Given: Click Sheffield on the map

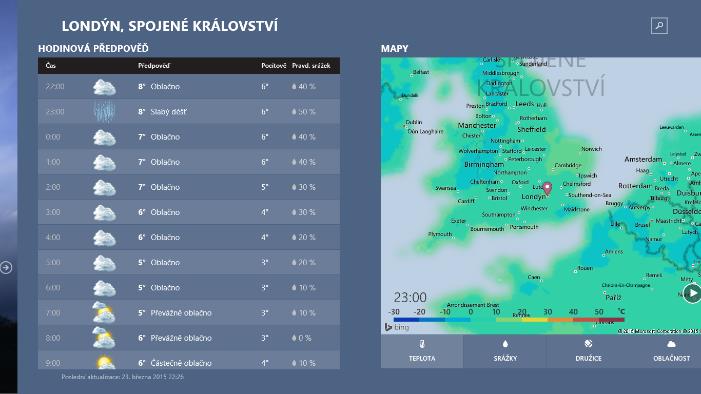Looking at the screenshot, I should [531, 130].
